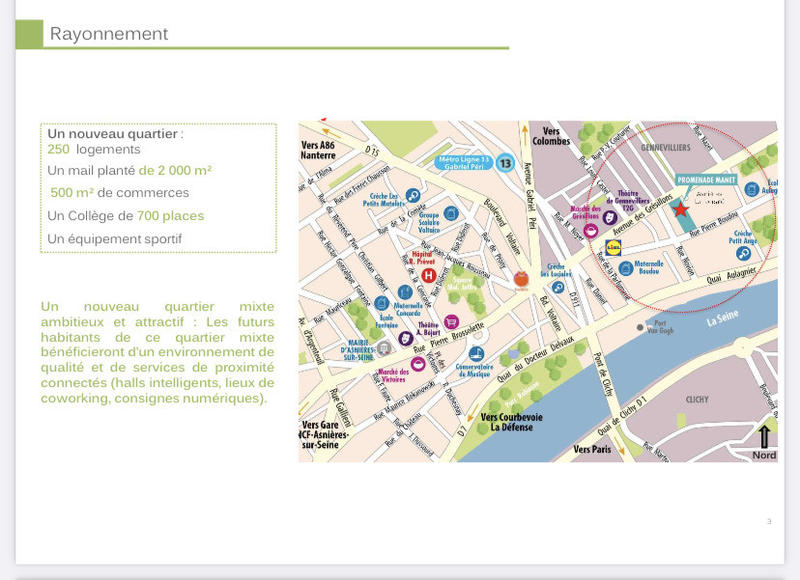Click the Conservatoire de Musique music icon

[476, 353]
